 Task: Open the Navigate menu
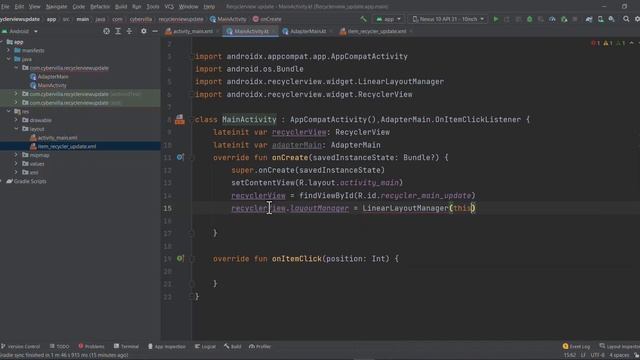(56, 7)
